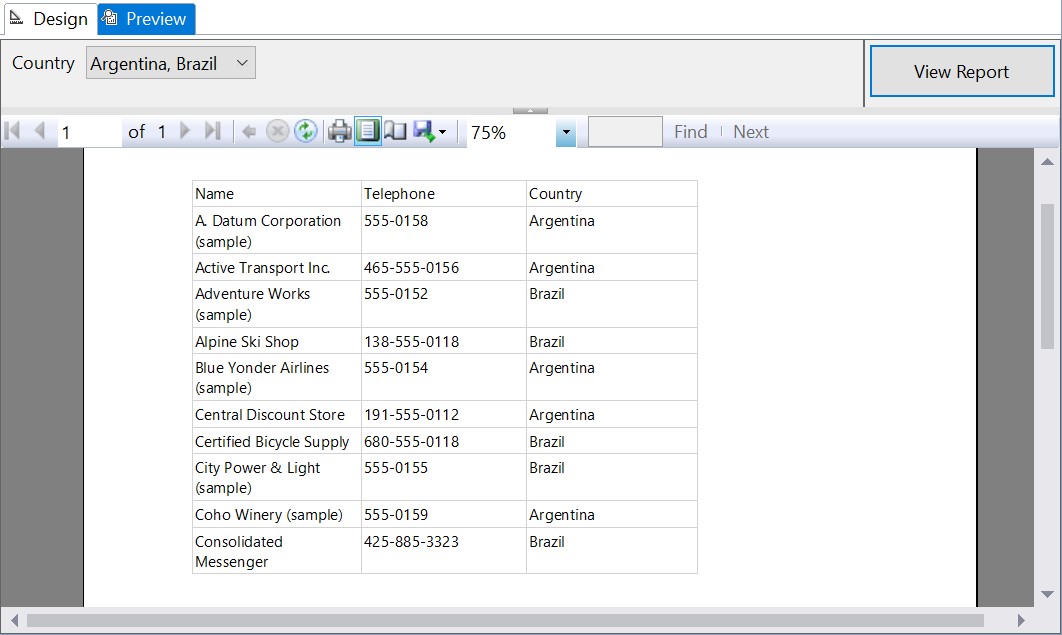
Task: Click horizontal scrollbar right arrow
Action: pos(1021,620)
